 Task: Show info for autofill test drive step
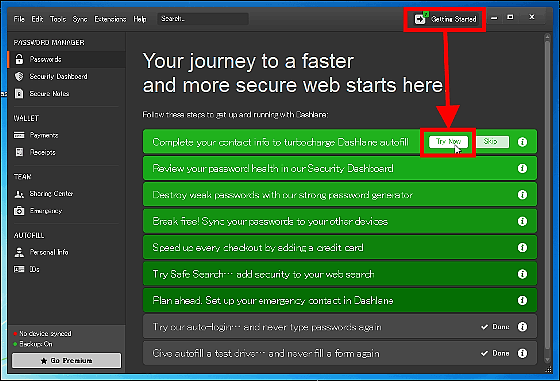click(x=522, y=353)
